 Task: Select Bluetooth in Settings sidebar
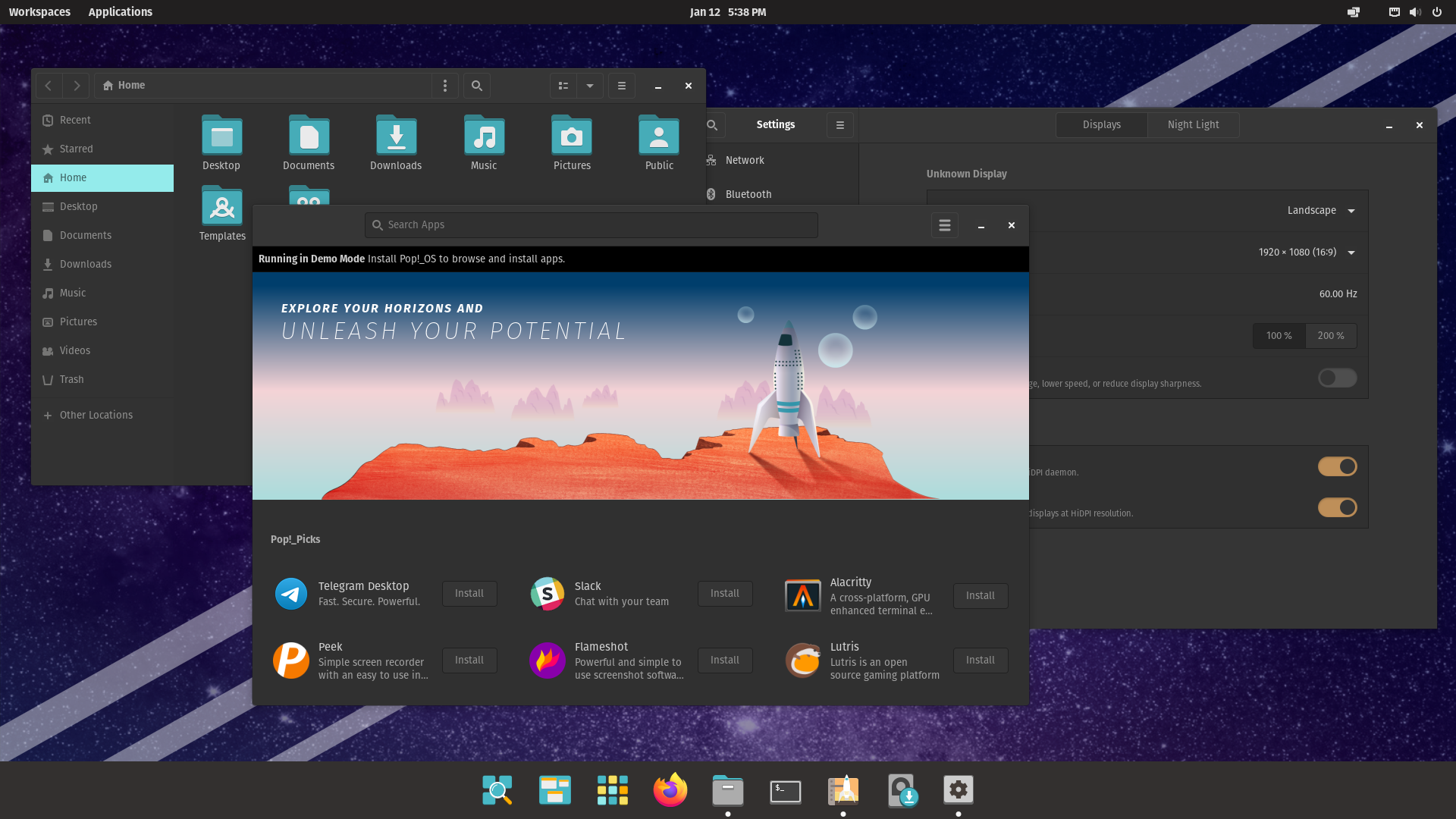click(782, 194)
